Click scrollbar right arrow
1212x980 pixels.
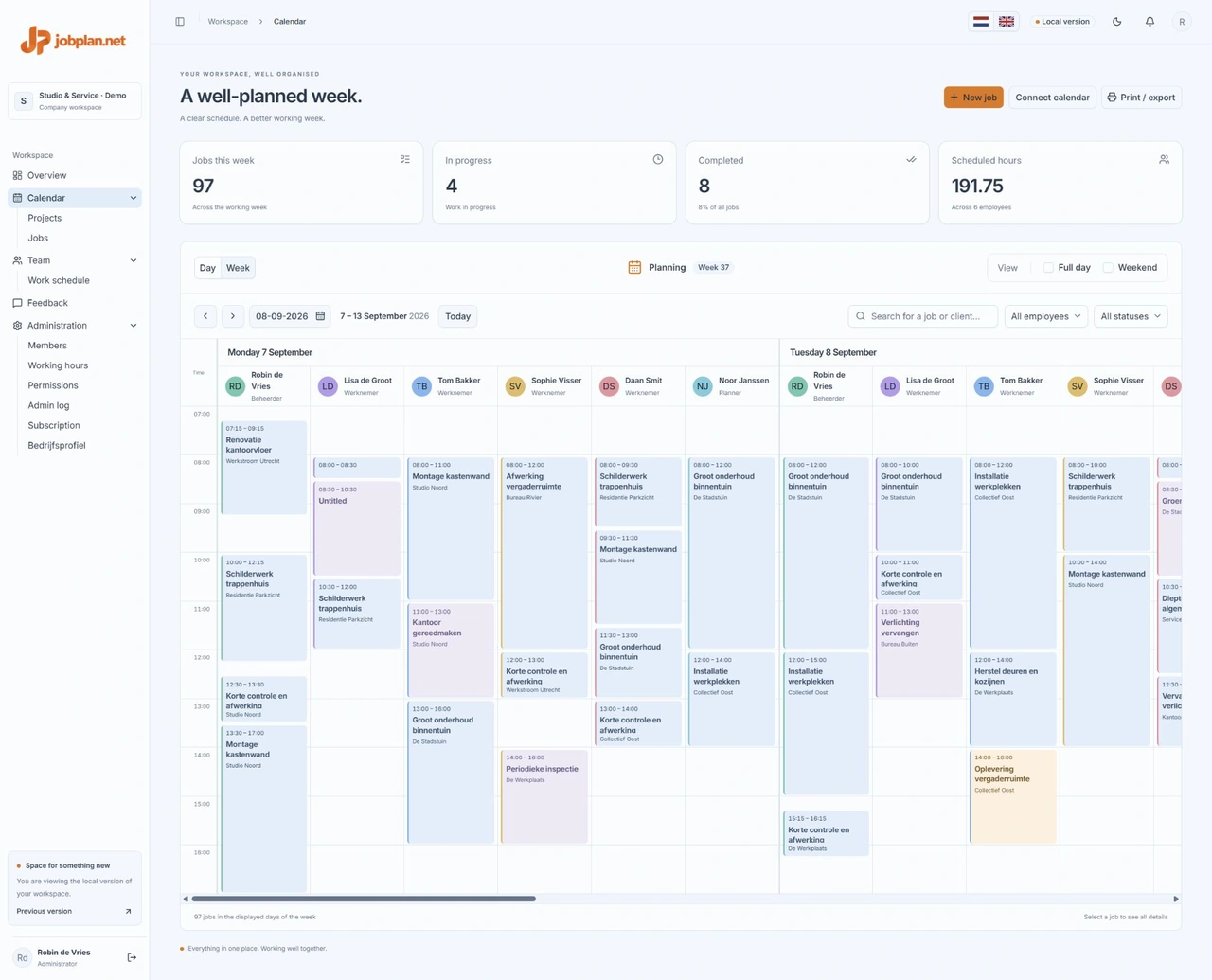tap(1176, 899)
